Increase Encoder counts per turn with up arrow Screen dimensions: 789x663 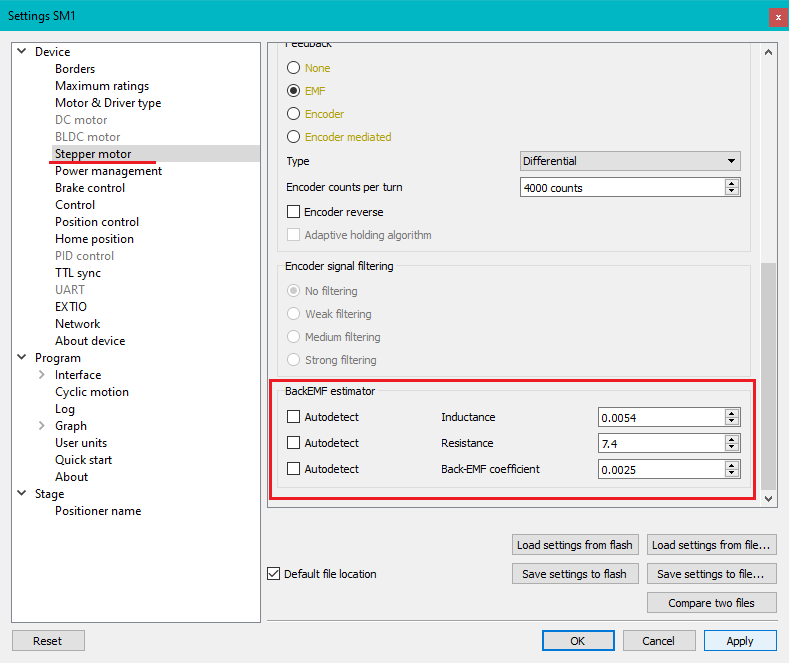click(732, 183)
